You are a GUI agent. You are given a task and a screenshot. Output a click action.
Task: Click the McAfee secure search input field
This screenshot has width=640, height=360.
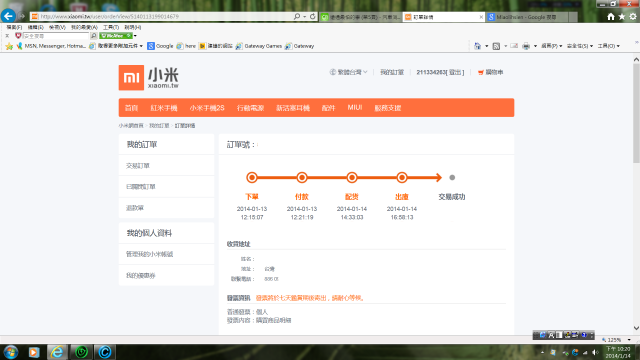(x=56, y=36)
